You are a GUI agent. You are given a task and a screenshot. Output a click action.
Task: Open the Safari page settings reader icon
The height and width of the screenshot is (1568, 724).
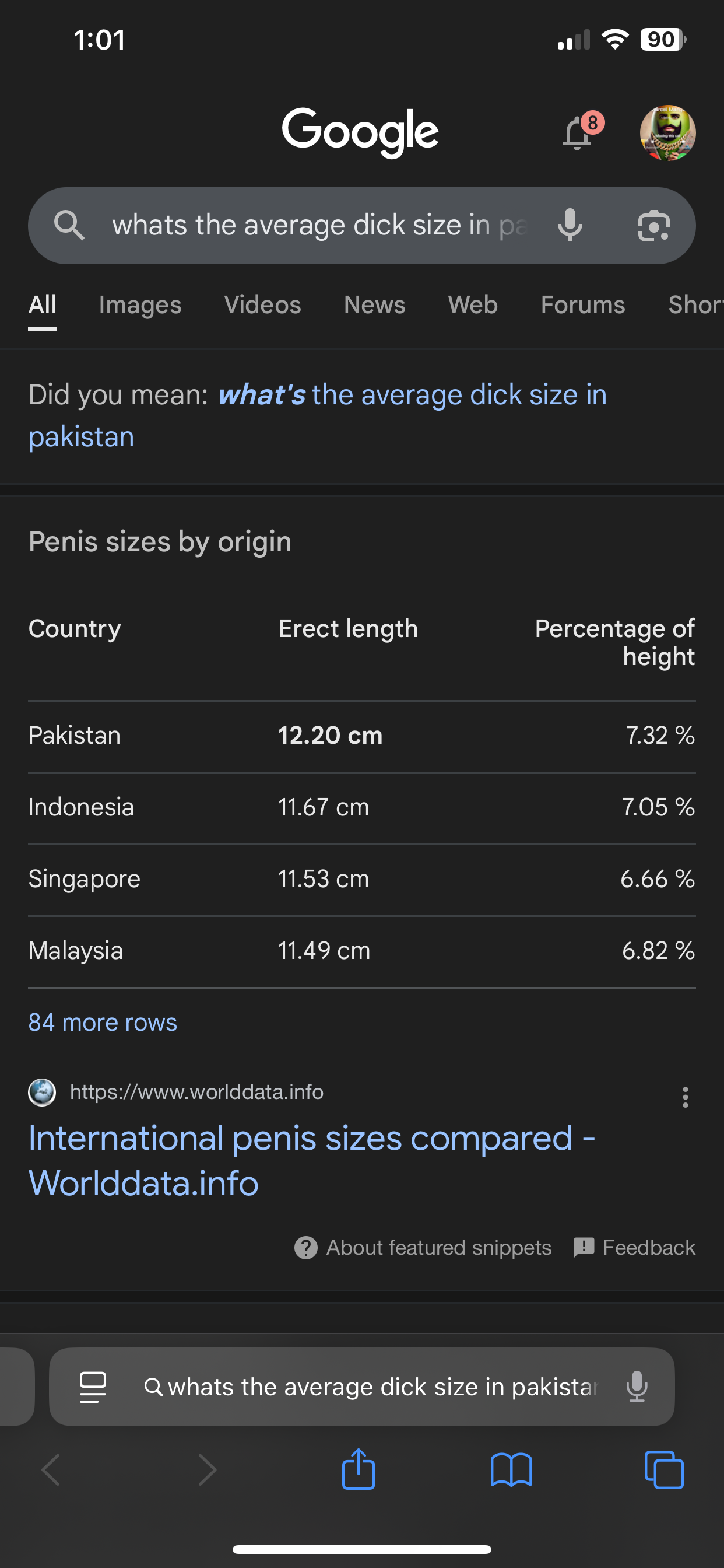point(93,1387)
